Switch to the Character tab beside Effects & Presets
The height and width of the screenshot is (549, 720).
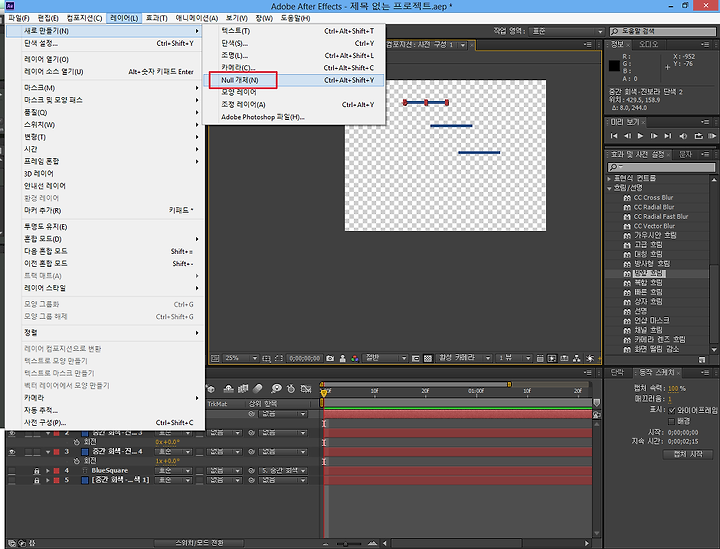686,154
